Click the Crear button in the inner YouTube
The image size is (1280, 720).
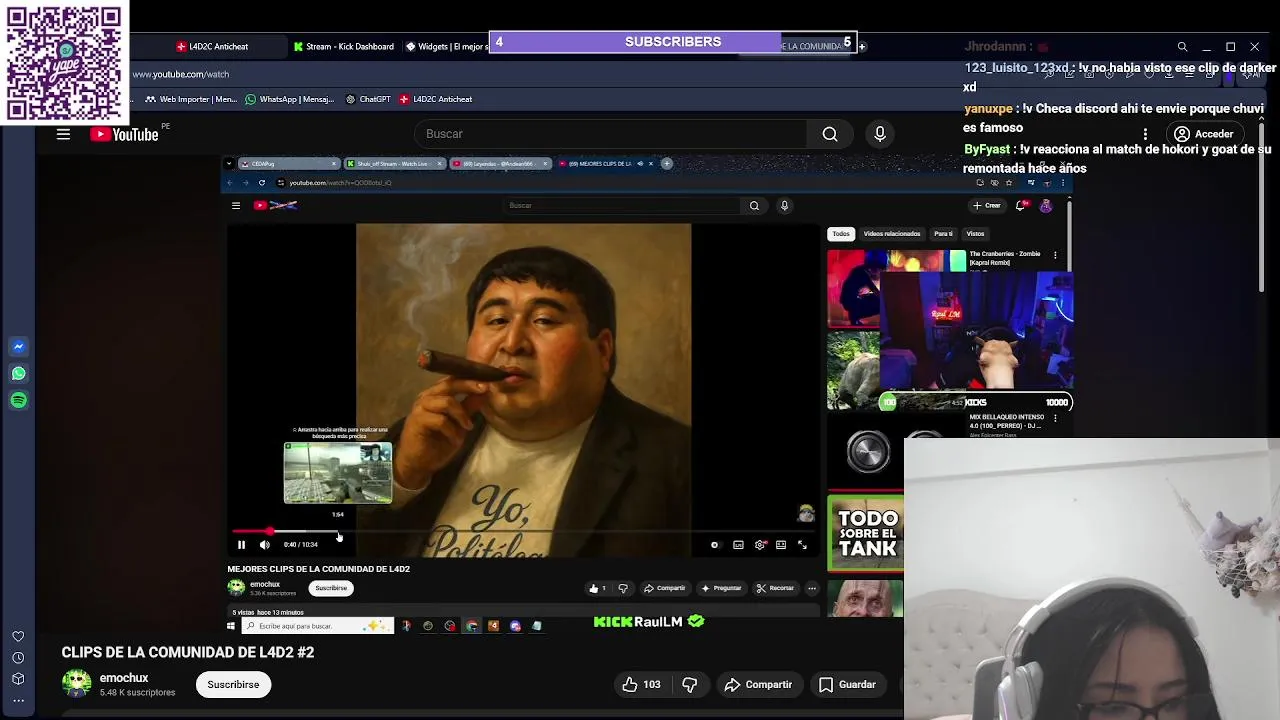987,206
